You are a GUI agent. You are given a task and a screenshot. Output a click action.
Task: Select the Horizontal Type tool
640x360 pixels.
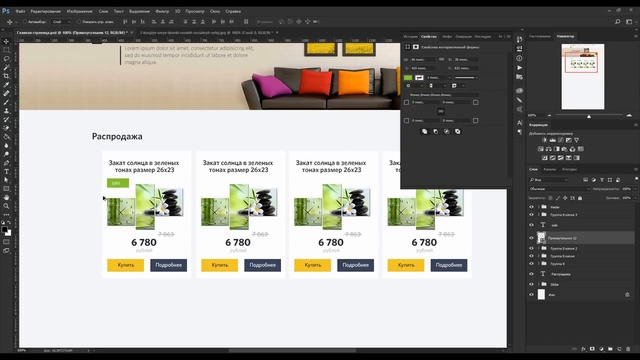point(6,171)
